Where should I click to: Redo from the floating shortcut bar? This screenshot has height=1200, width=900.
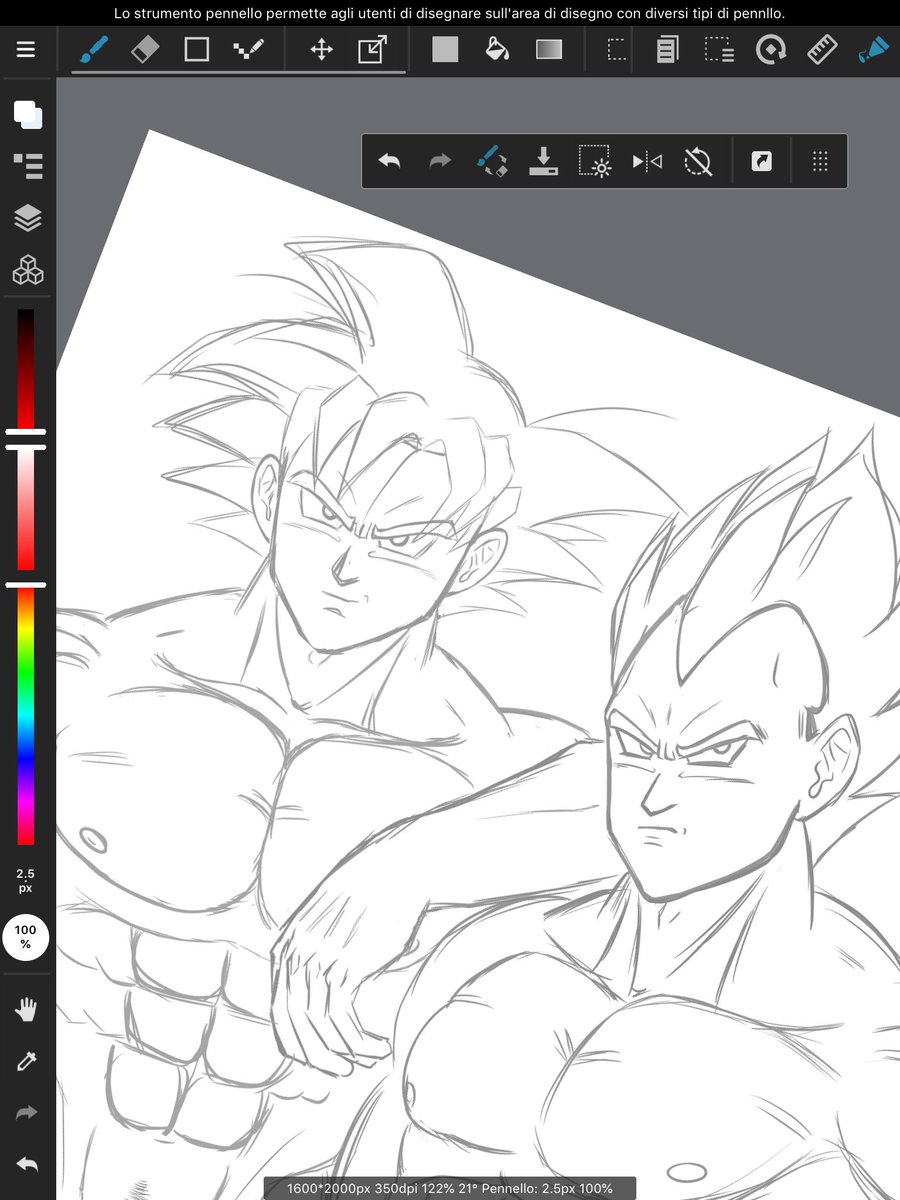coord(440,161)
